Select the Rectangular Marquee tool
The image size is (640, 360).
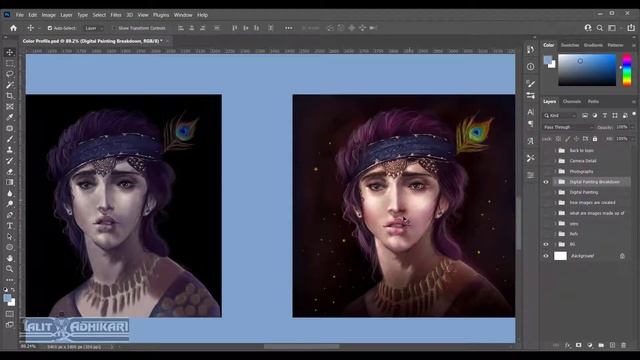(10, 63)
